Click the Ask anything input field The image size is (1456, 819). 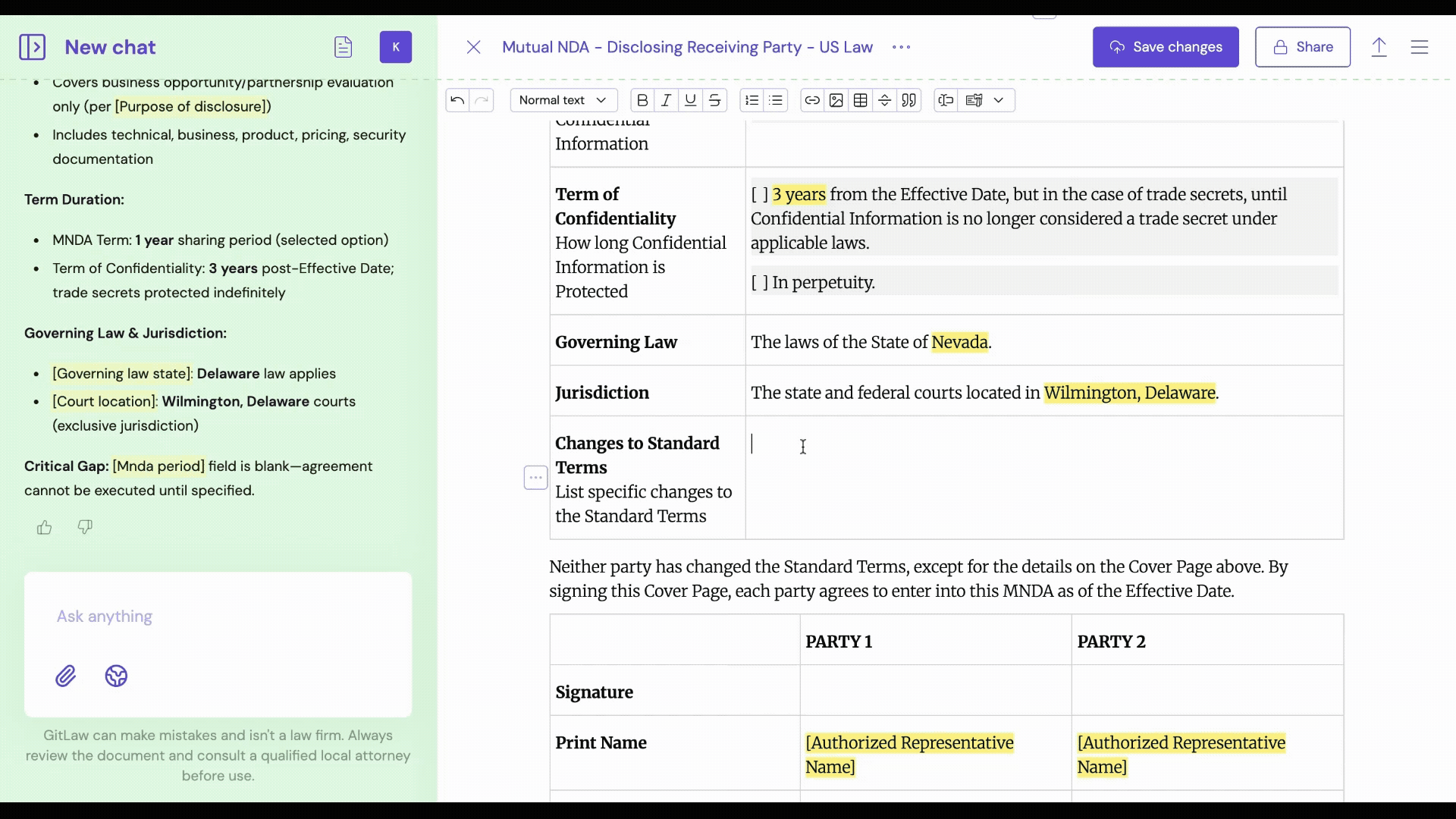(218, 617)
